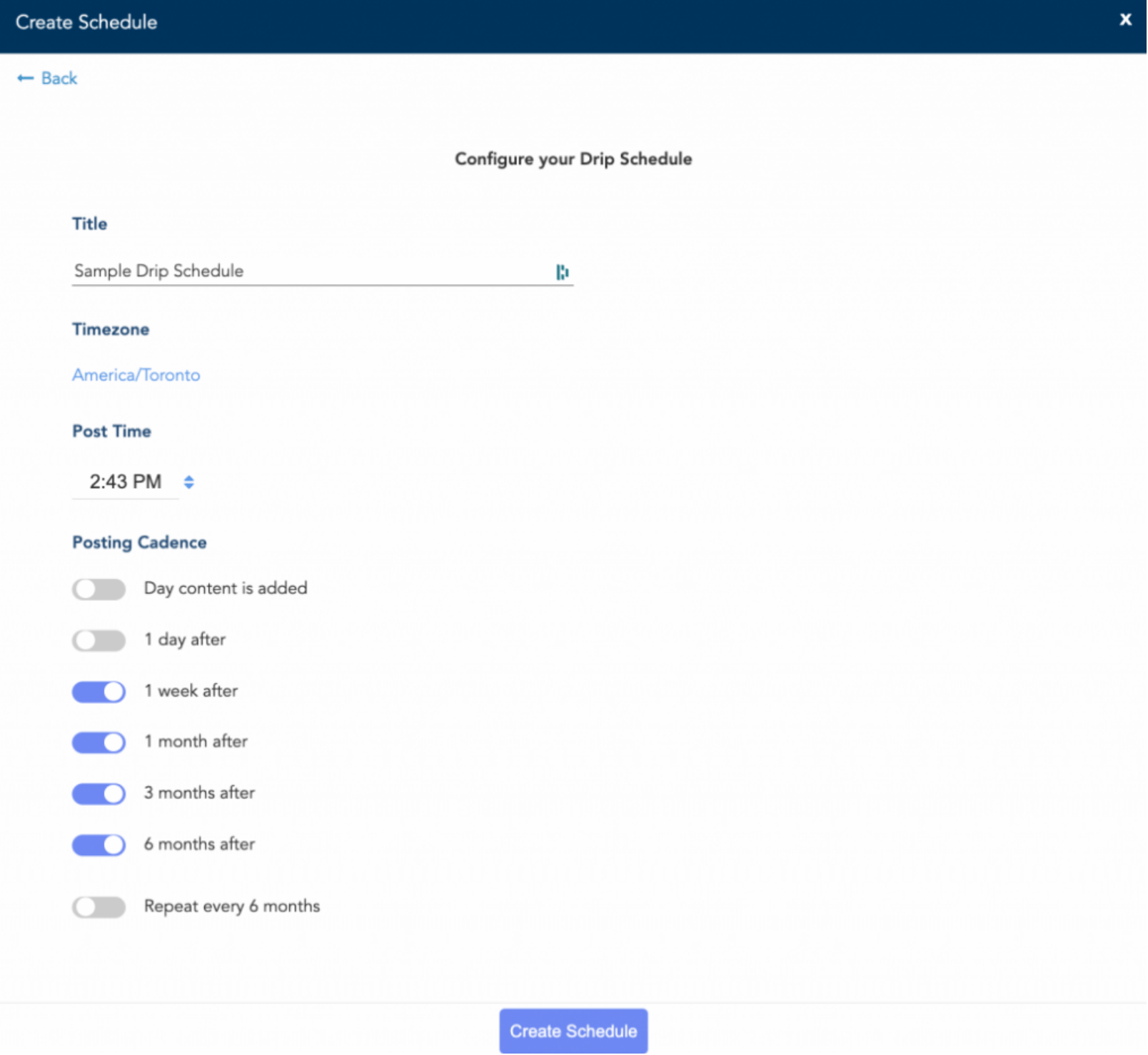
Task: Go back using the Back link
Action: (47, 79)
